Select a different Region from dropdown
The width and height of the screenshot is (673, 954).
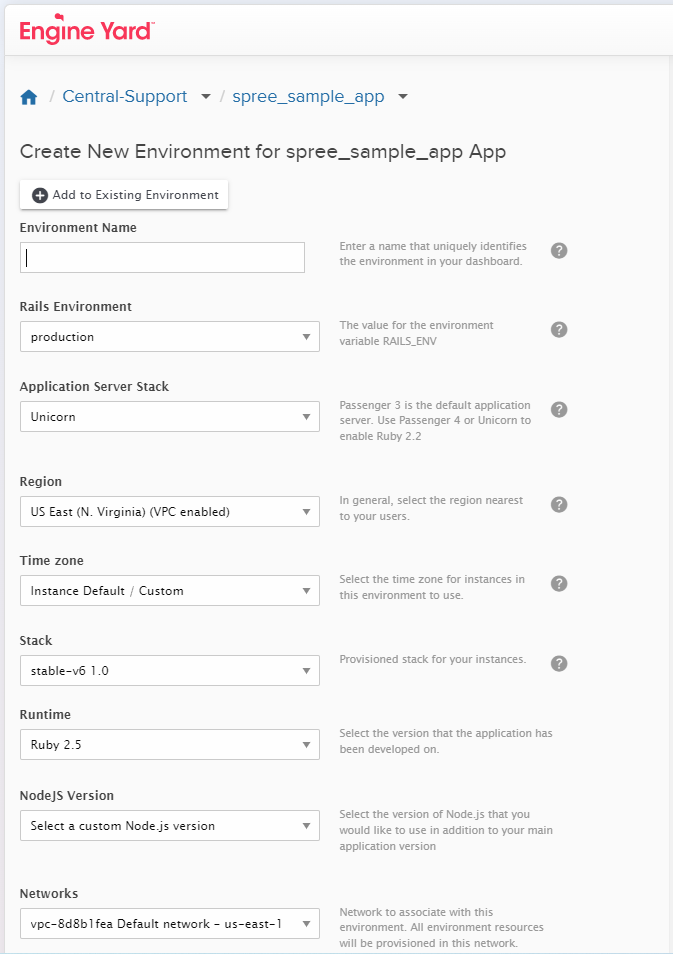click(x=169, y=512)
